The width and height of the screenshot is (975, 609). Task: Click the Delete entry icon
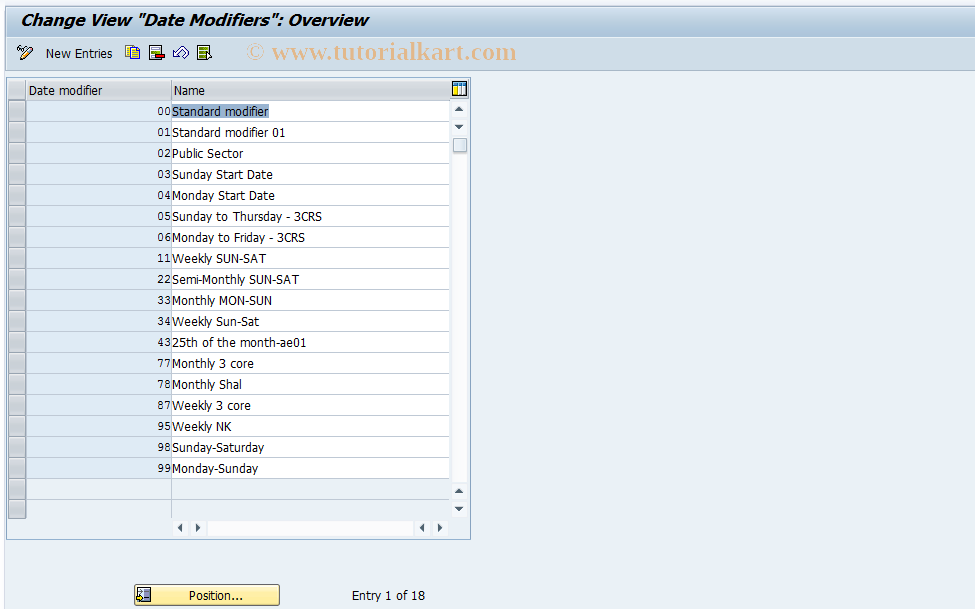157,53
